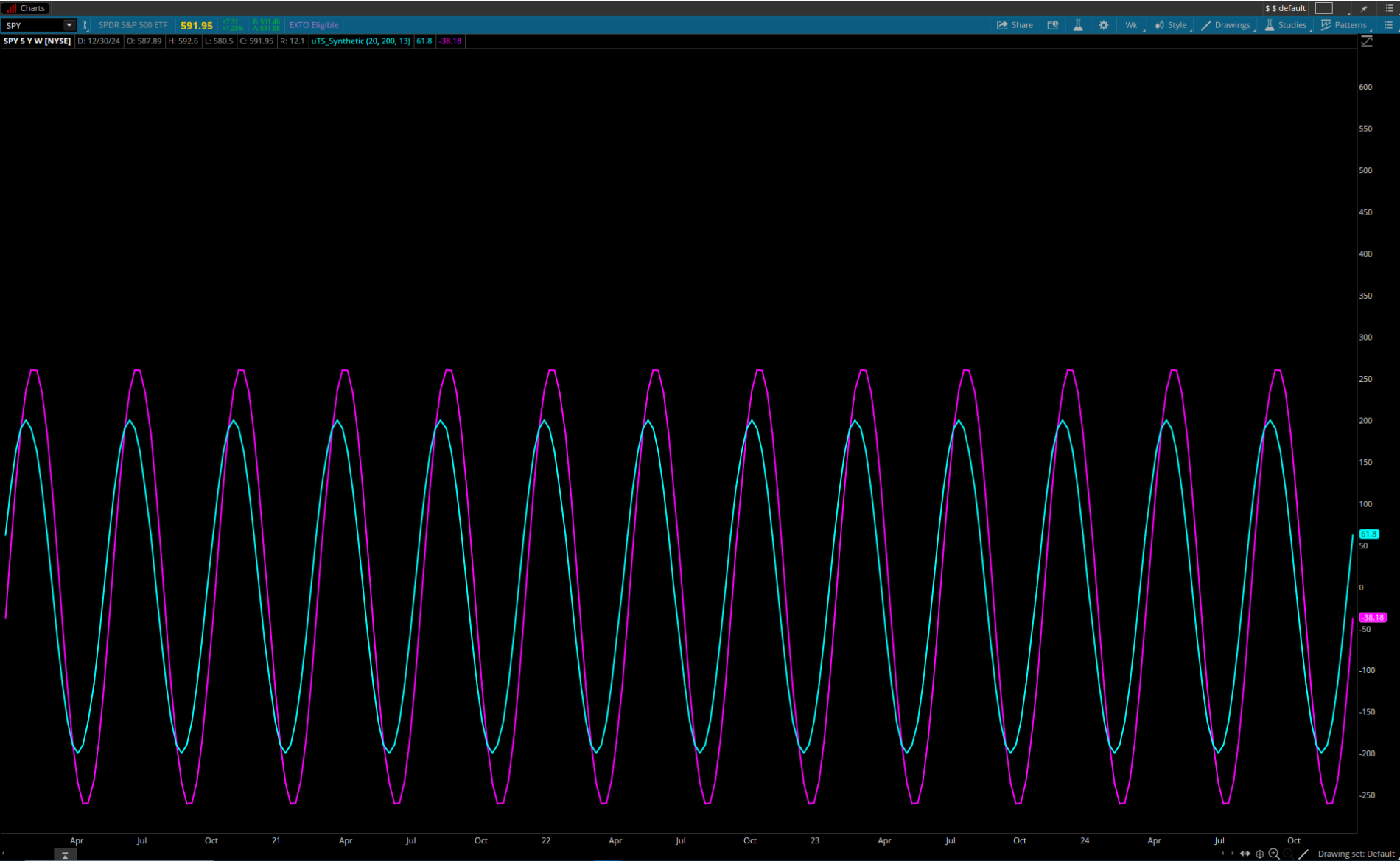The height and width of the screenshot is (861, 1400).
Task: Open the Charts tab
Action: 27,8
